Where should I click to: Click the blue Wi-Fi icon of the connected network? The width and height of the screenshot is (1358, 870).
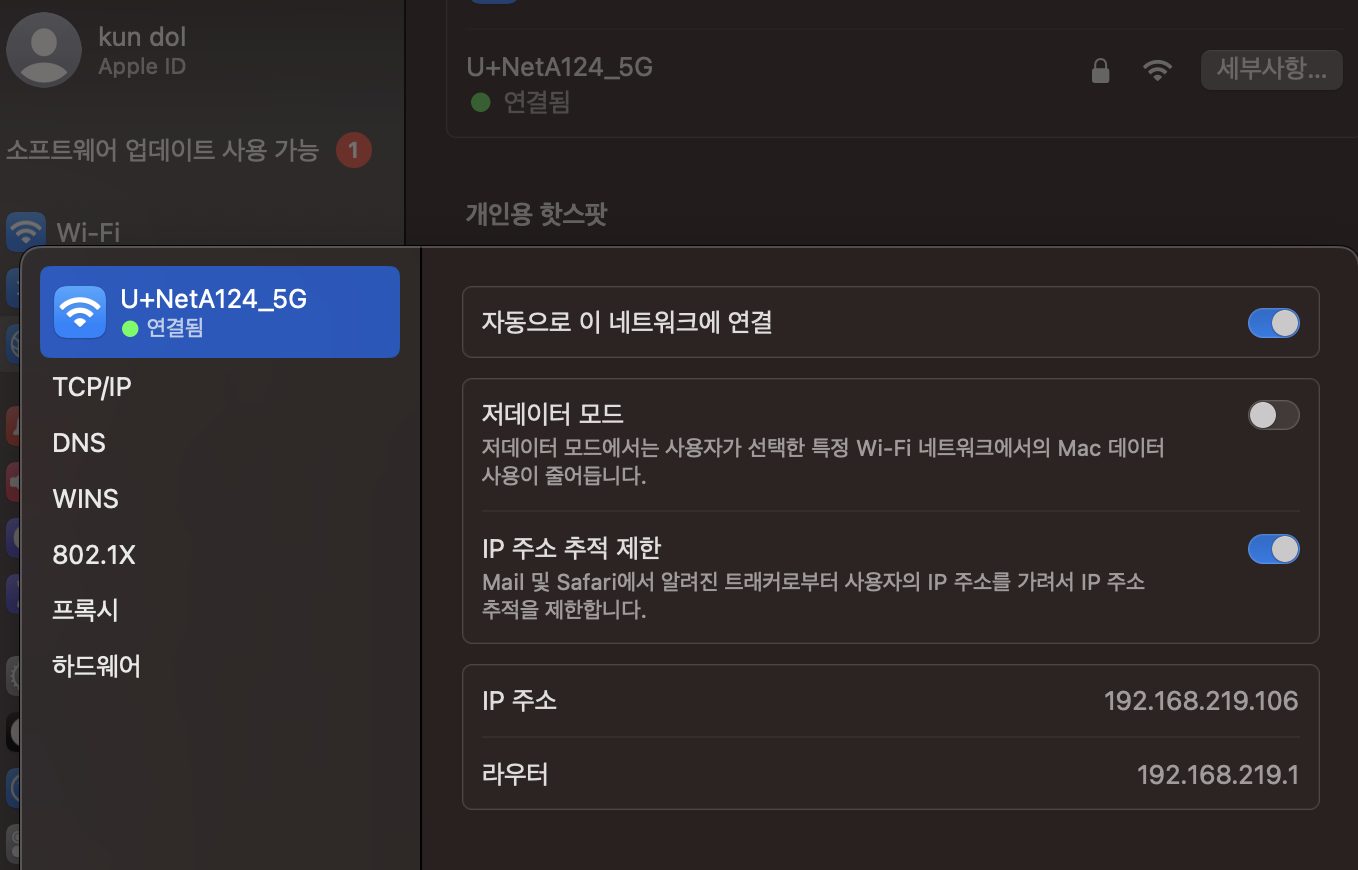coord(79,311)
